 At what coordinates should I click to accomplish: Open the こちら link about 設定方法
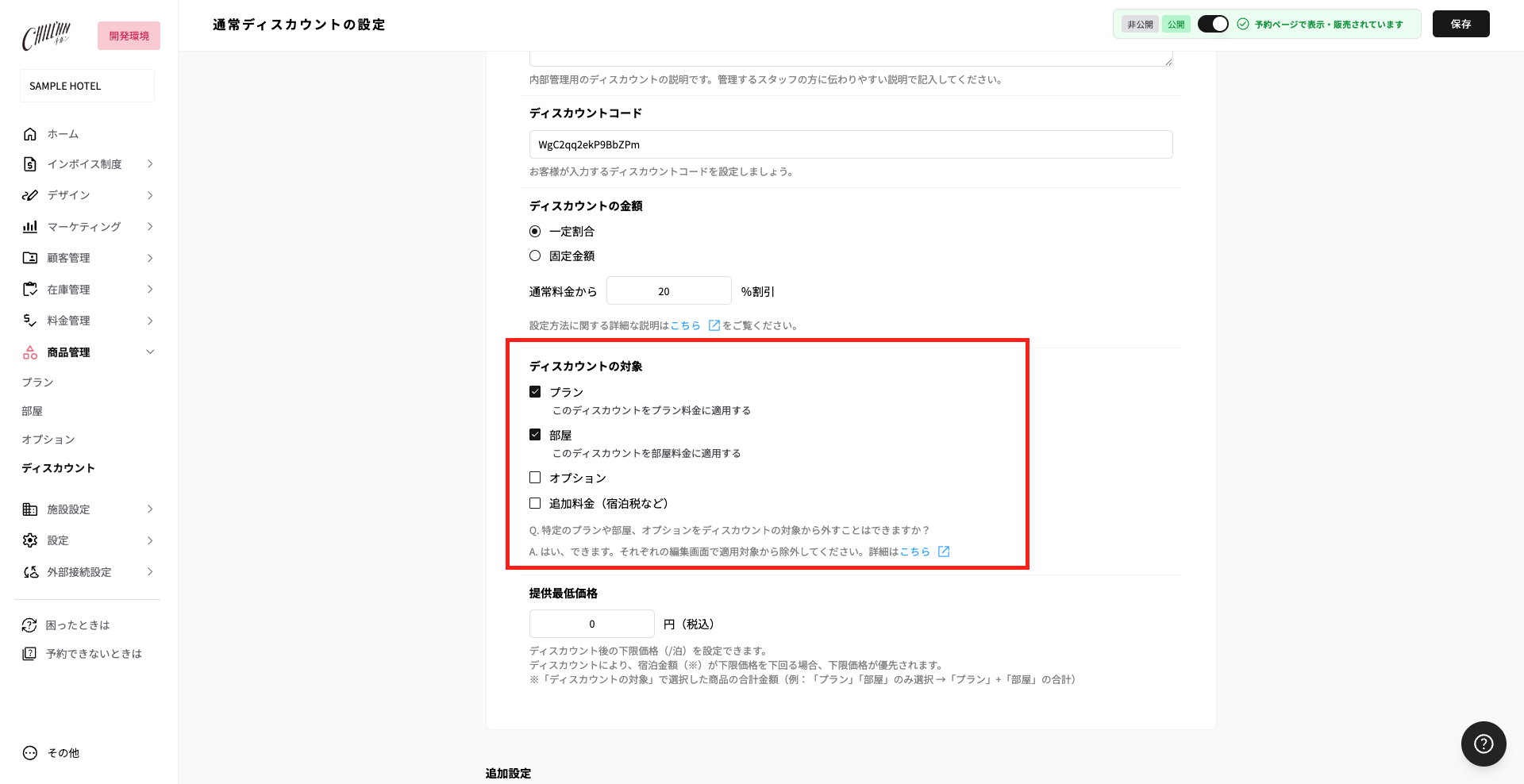click(685, 325)
